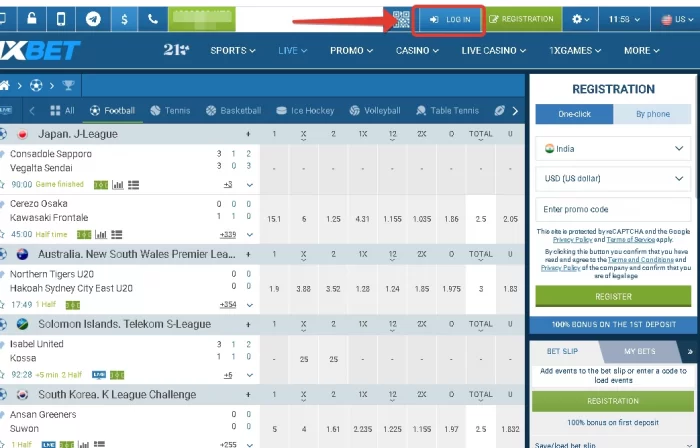
Task: Click REGISTRATION button in bet slip
Action: click(612, 401)
